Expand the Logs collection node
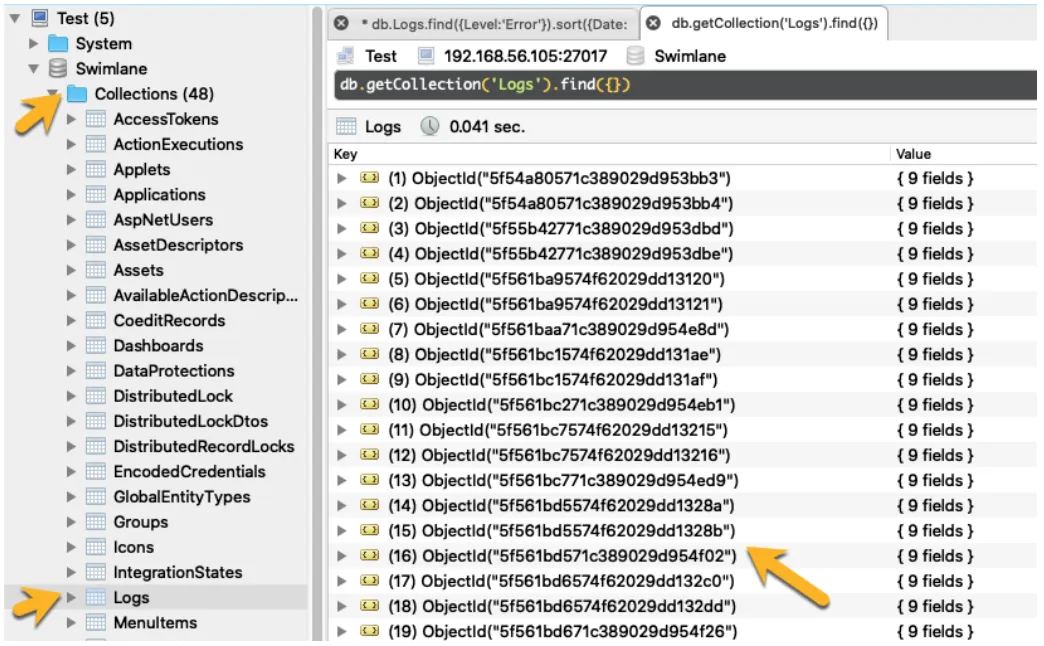 71,597
